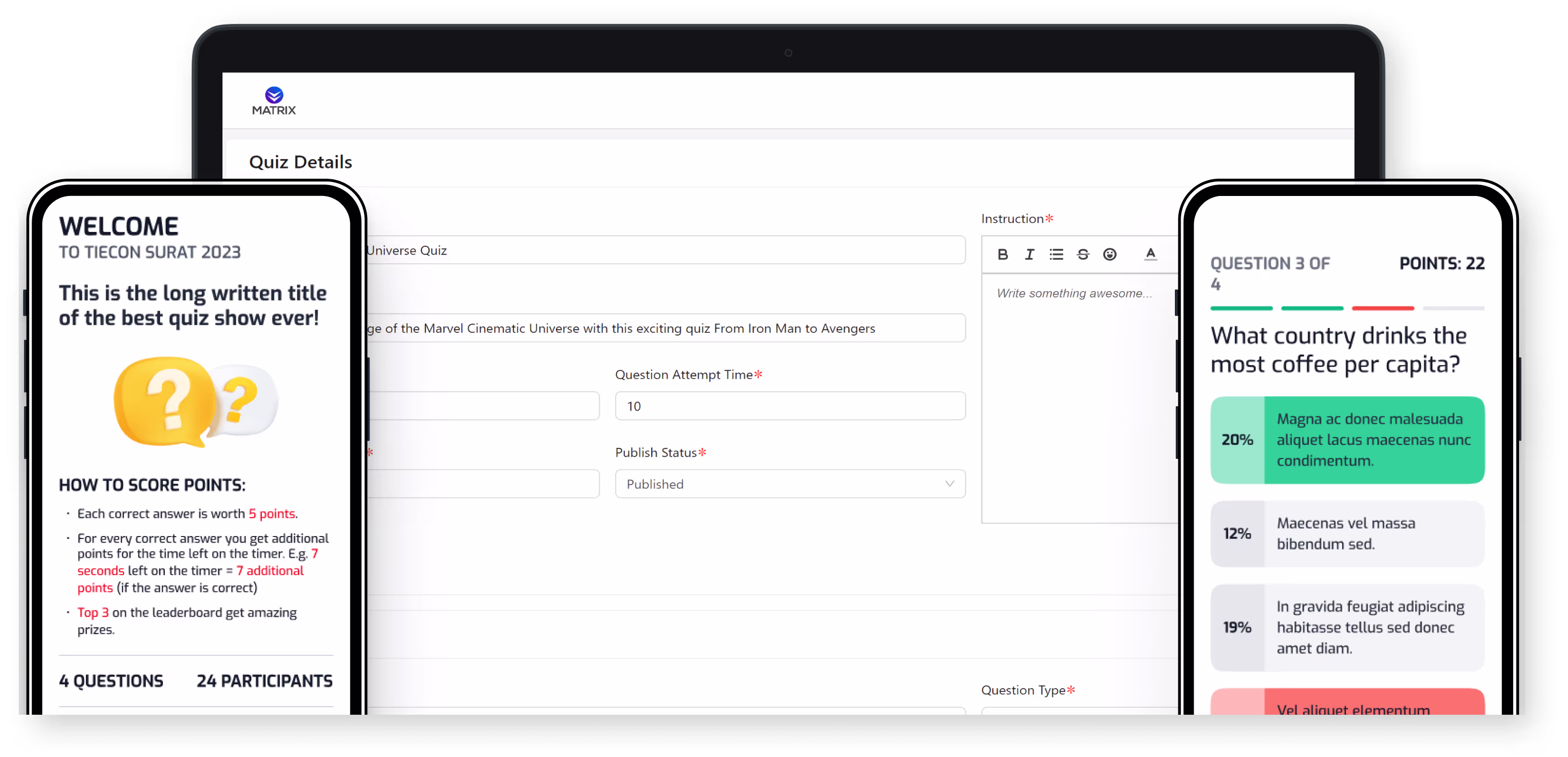Screen dimensions: 1568x757
Task: Click the red progress segment above the coffee question
Action: (1383, 308)
